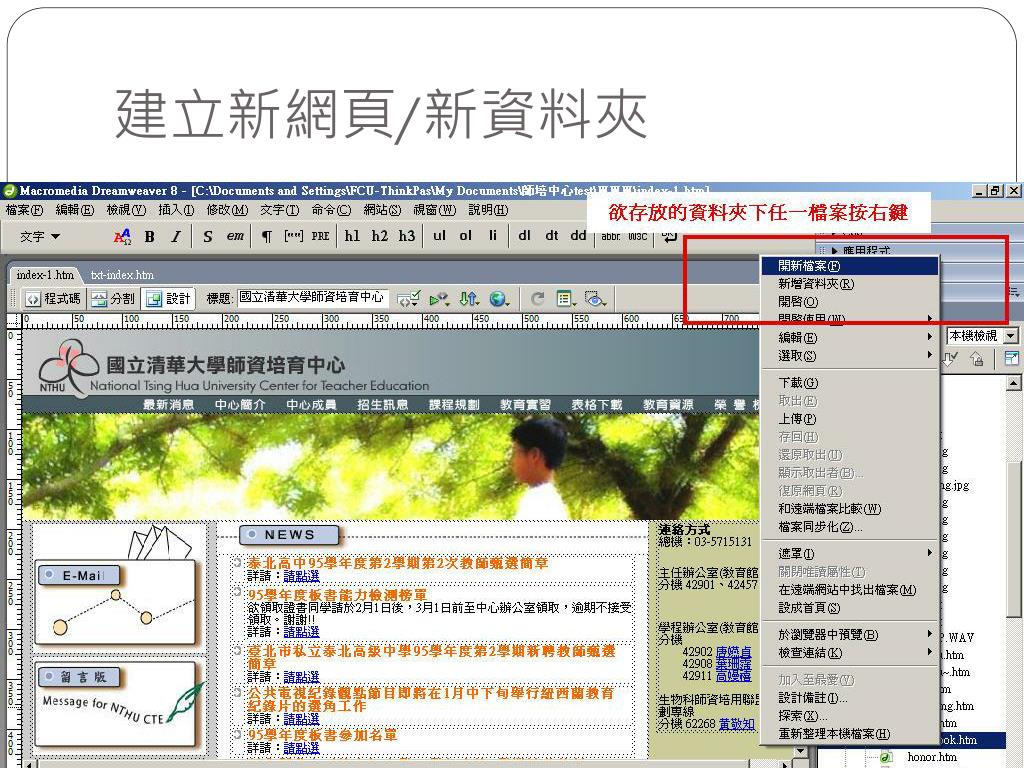Image resolution: width=1024 pixels, height=768 pixels.
Task: Click the Validate Markup icon
Action: (x=409, y=299)
